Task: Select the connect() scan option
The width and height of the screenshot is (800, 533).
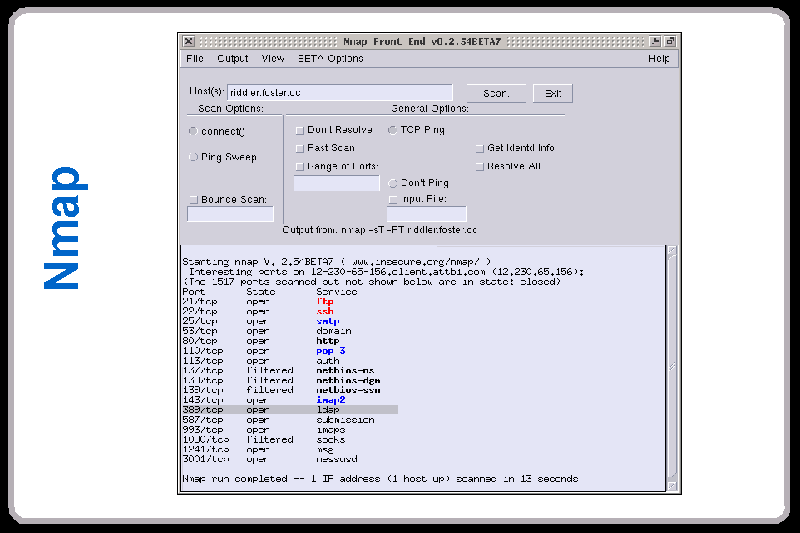Action: [x=193, y=131]
